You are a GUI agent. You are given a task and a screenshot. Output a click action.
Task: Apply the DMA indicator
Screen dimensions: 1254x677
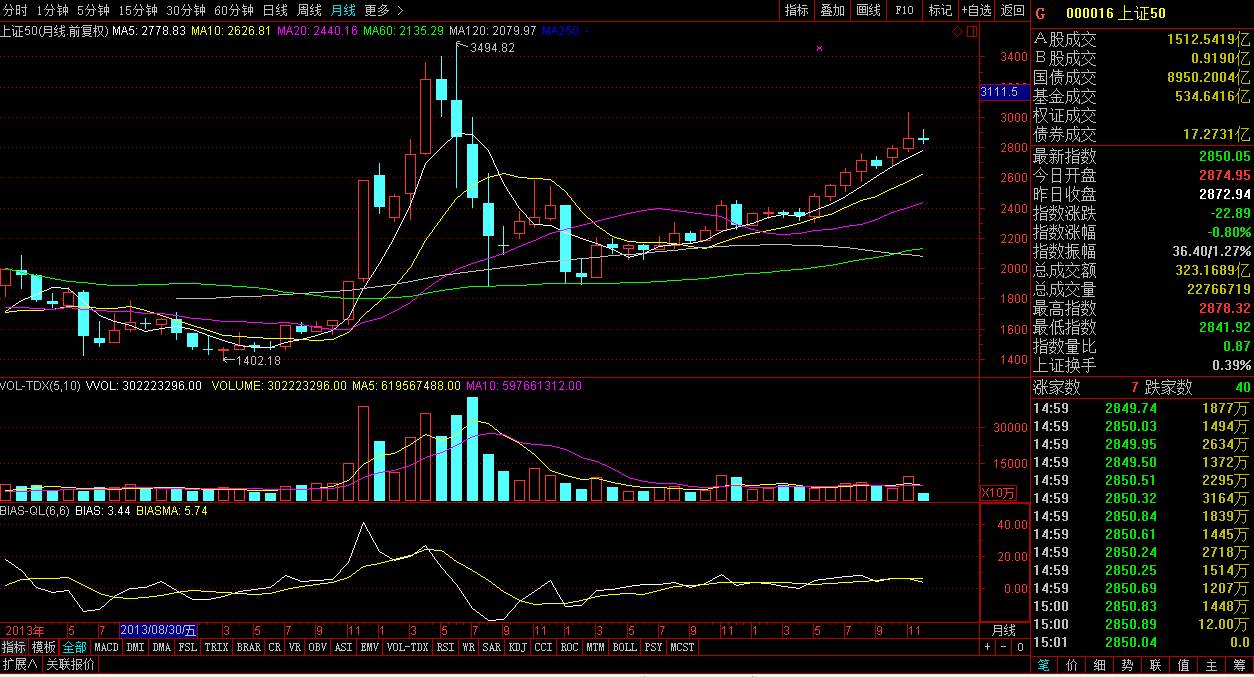(x=162, y=647)
